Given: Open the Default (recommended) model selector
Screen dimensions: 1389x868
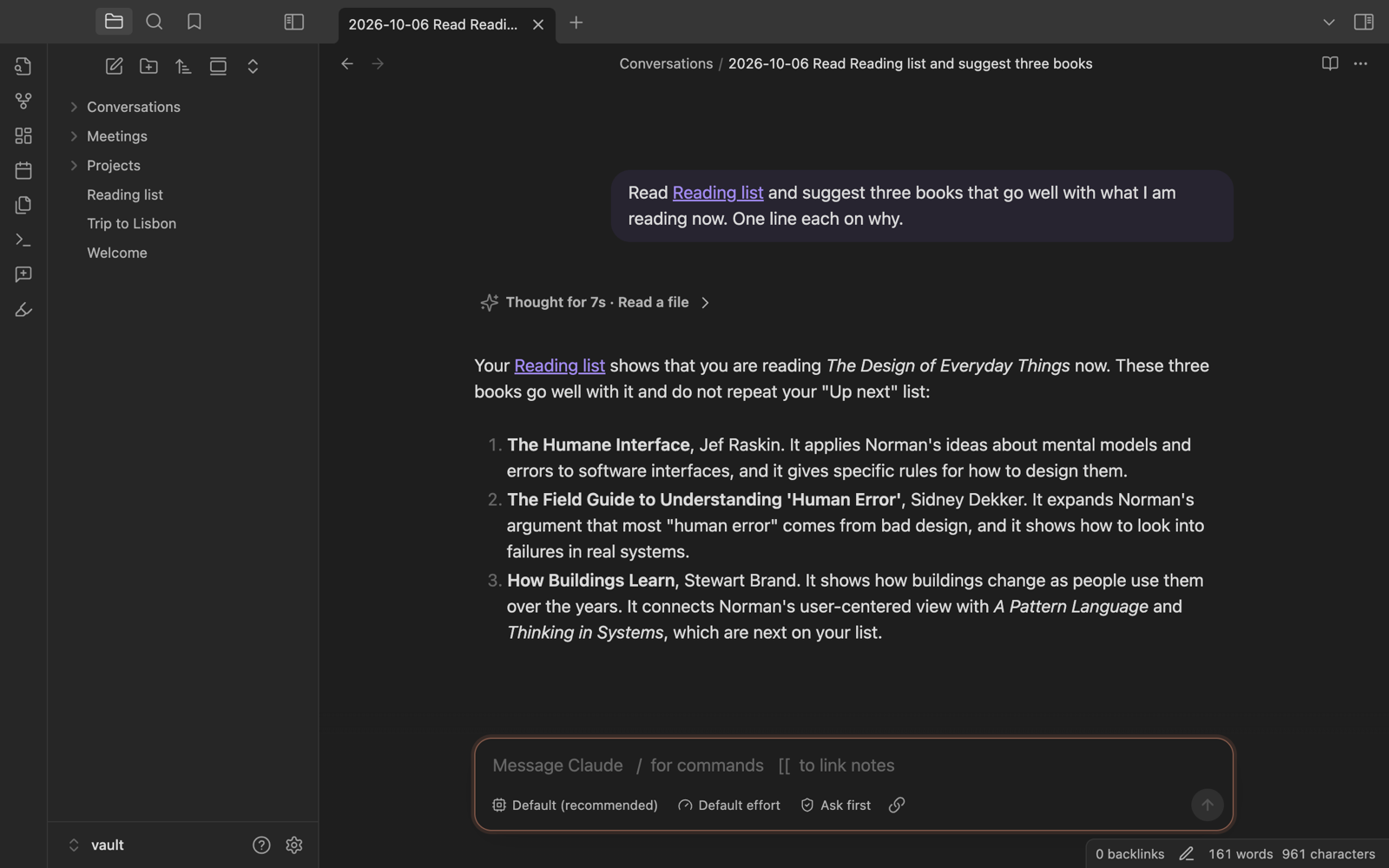Looking at the screenshot, I should coord(575,806).
